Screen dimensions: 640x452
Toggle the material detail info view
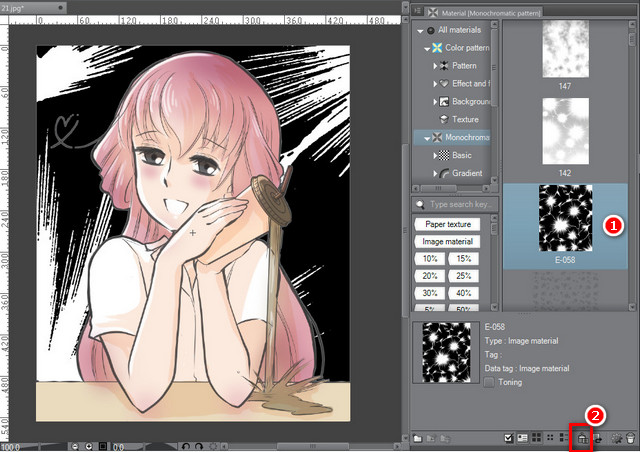[x=522, y=438]
